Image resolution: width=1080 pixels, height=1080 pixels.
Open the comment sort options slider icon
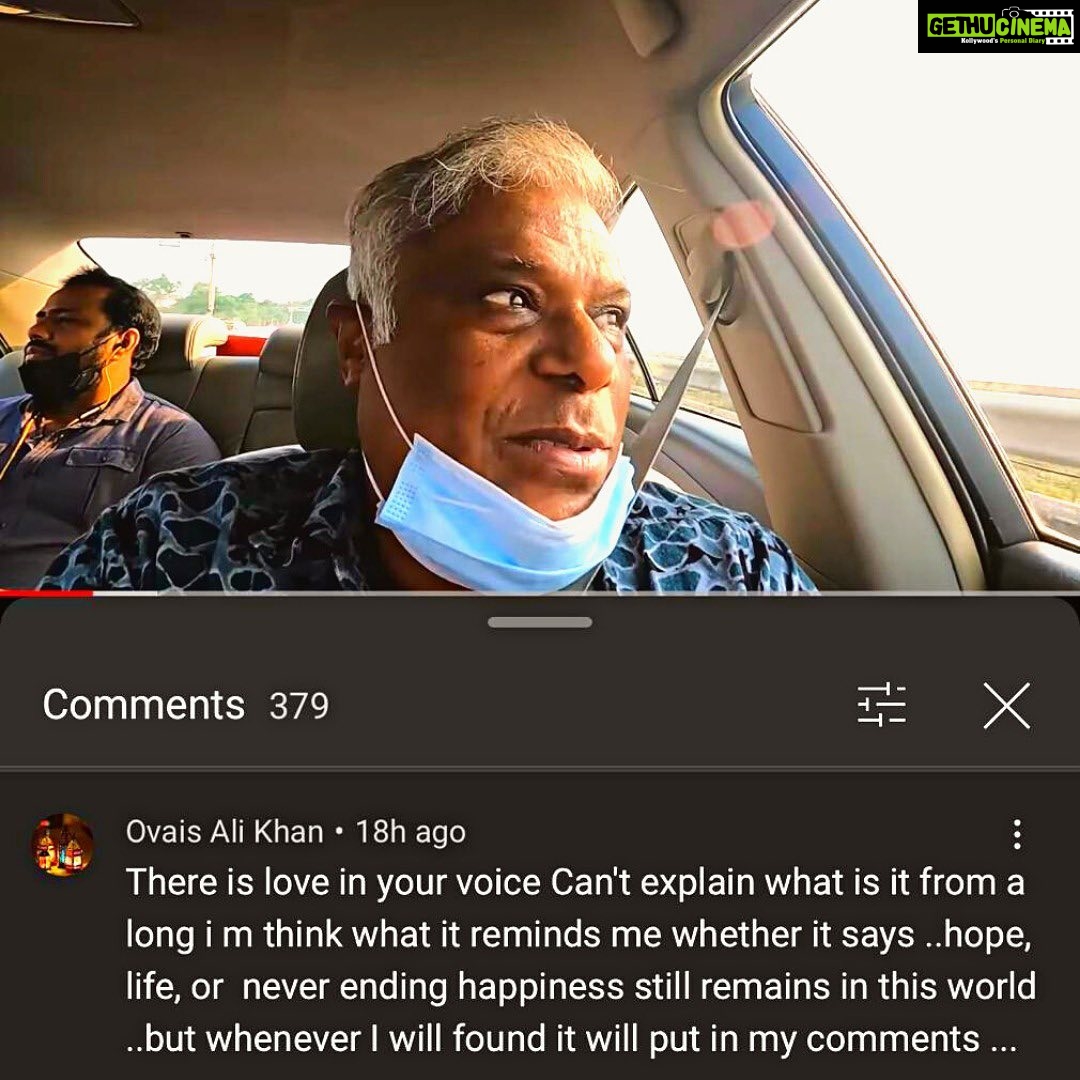pos(881,705)
